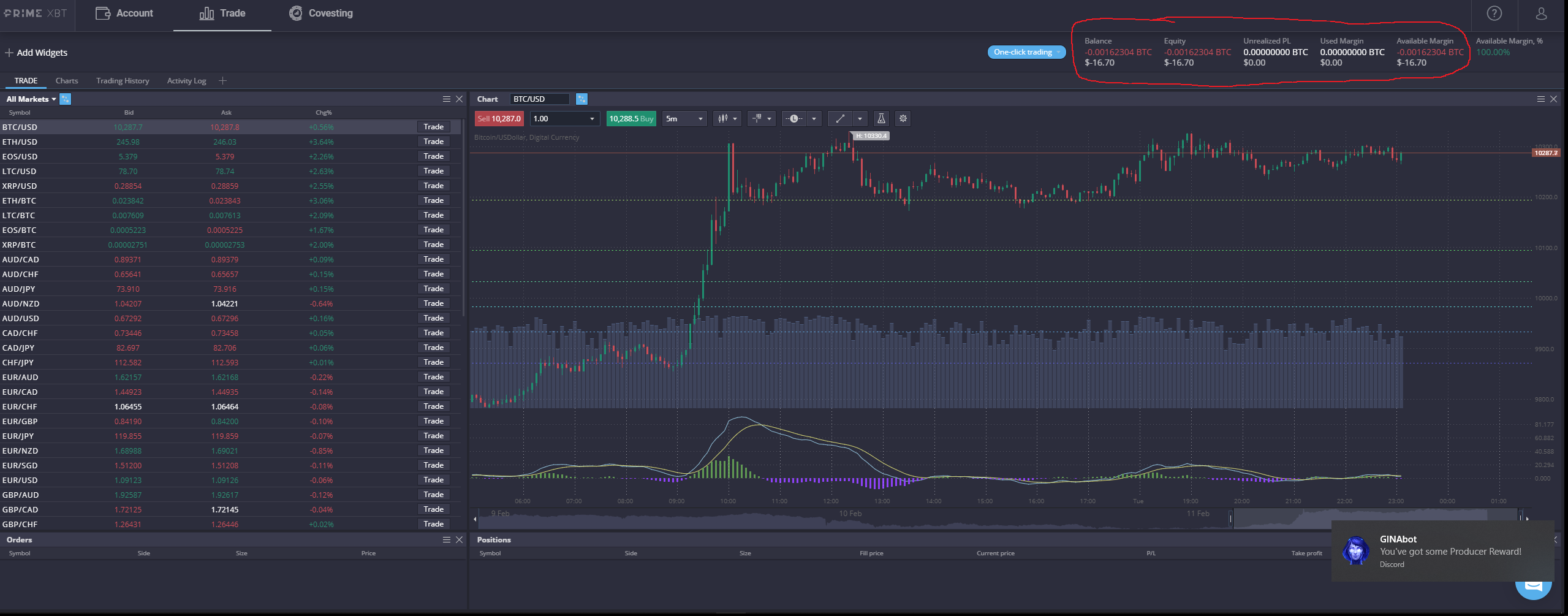Open the indicators flask icon

[x=881, y=119]
